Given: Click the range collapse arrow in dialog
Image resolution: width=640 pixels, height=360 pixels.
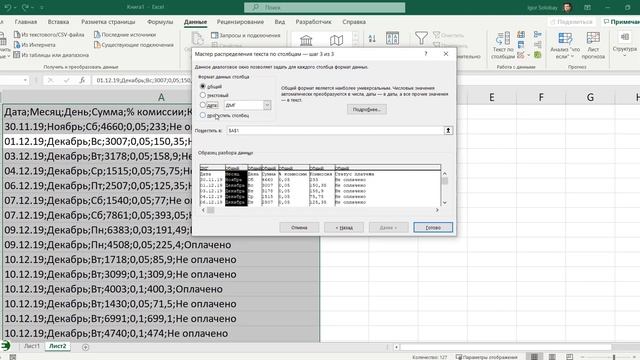Looking at the screenshot, I should [448, 131].
